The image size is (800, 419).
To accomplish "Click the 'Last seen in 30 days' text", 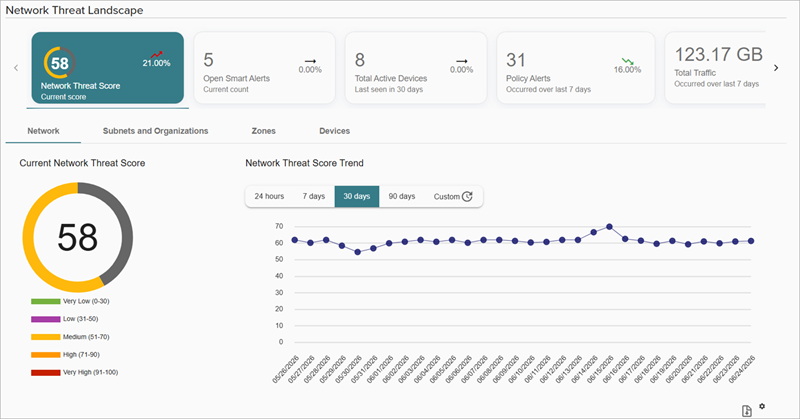I will pyautogui.click(x=389, y=89).
